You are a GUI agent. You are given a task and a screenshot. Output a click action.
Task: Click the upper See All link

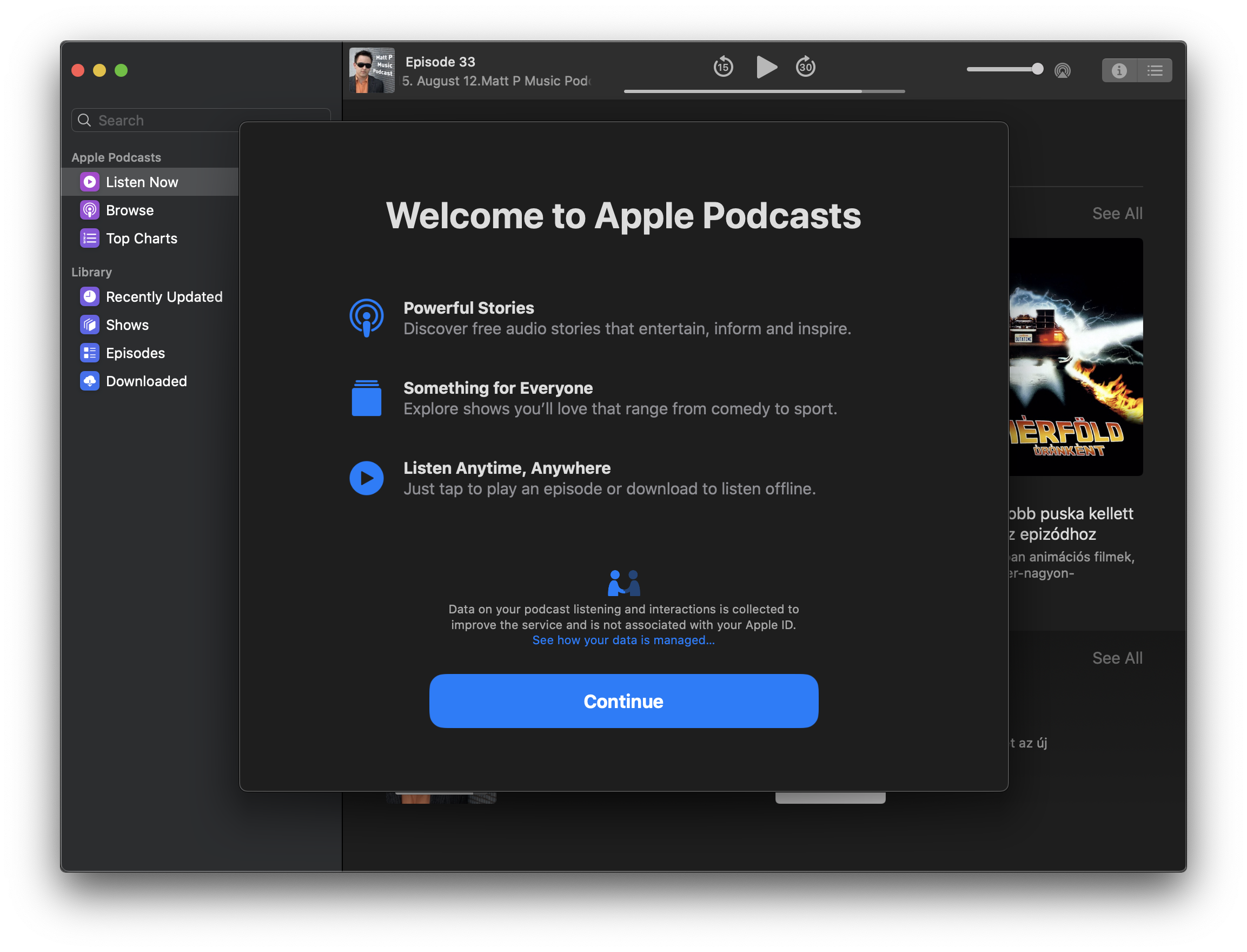pyautogui.click(x=1117, y=214)
